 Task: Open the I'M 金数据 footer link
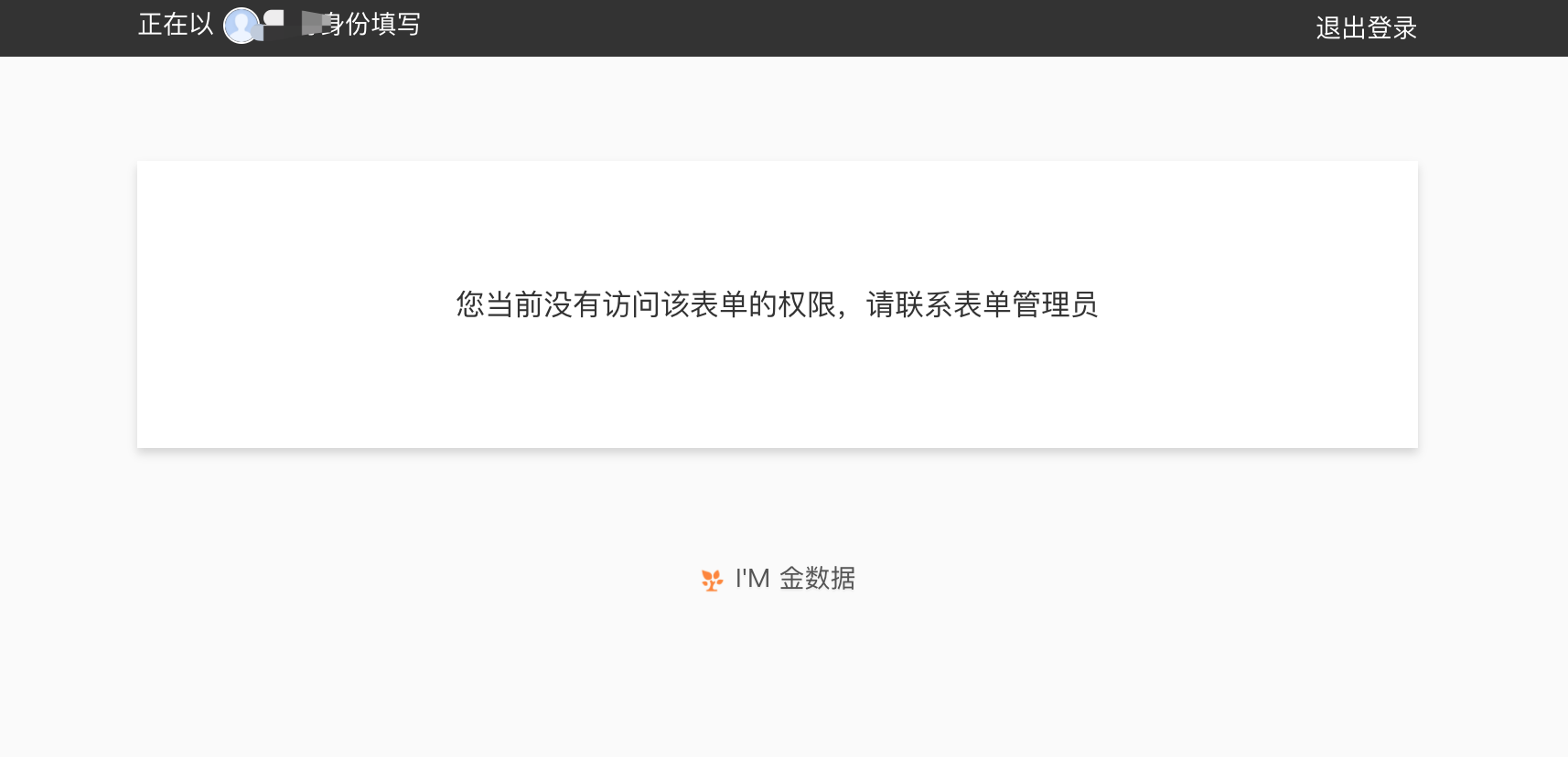(x=778, y=579)
